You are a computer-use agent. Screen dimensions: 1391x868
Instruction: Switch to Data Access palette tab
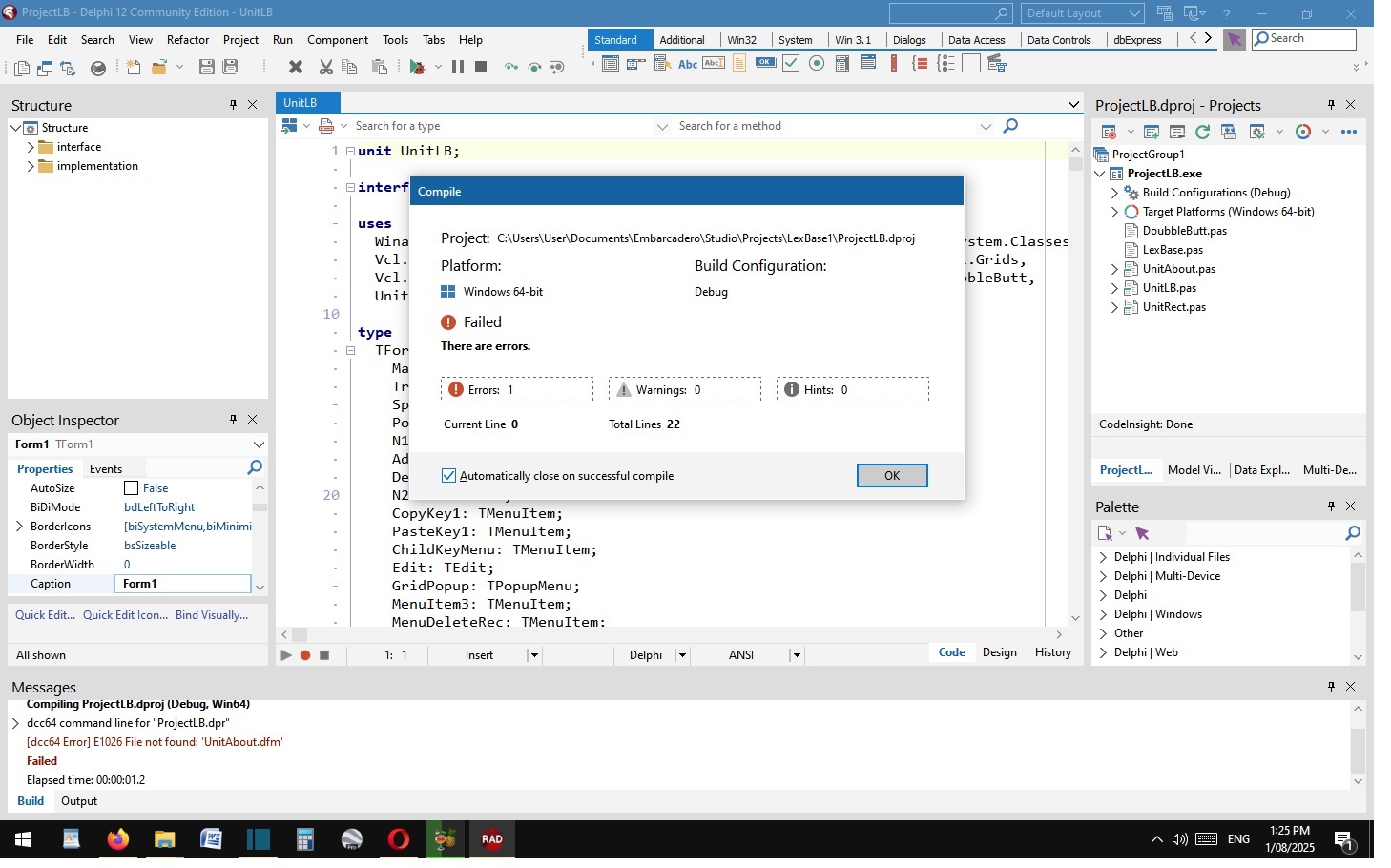tap(976, 40)
